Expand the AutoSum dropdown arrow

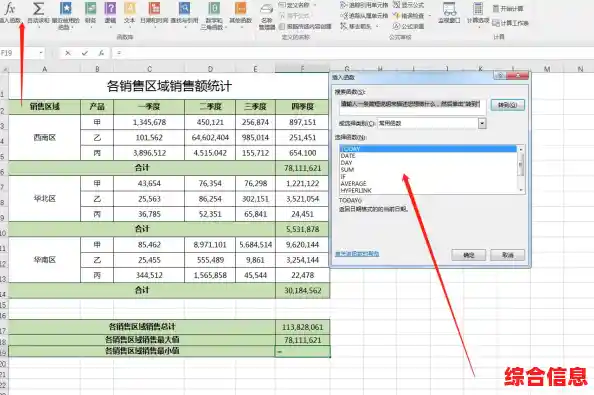[38, 27]
